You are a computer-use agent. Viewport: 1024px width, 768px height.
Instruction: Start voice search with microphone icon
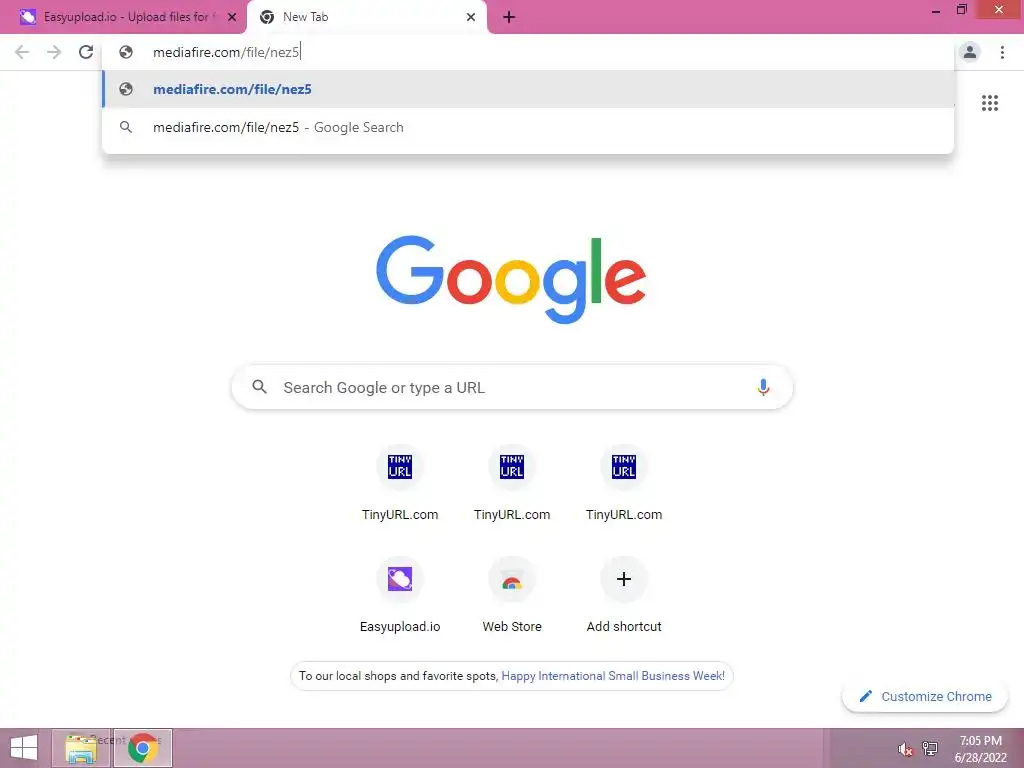point(763,387)
